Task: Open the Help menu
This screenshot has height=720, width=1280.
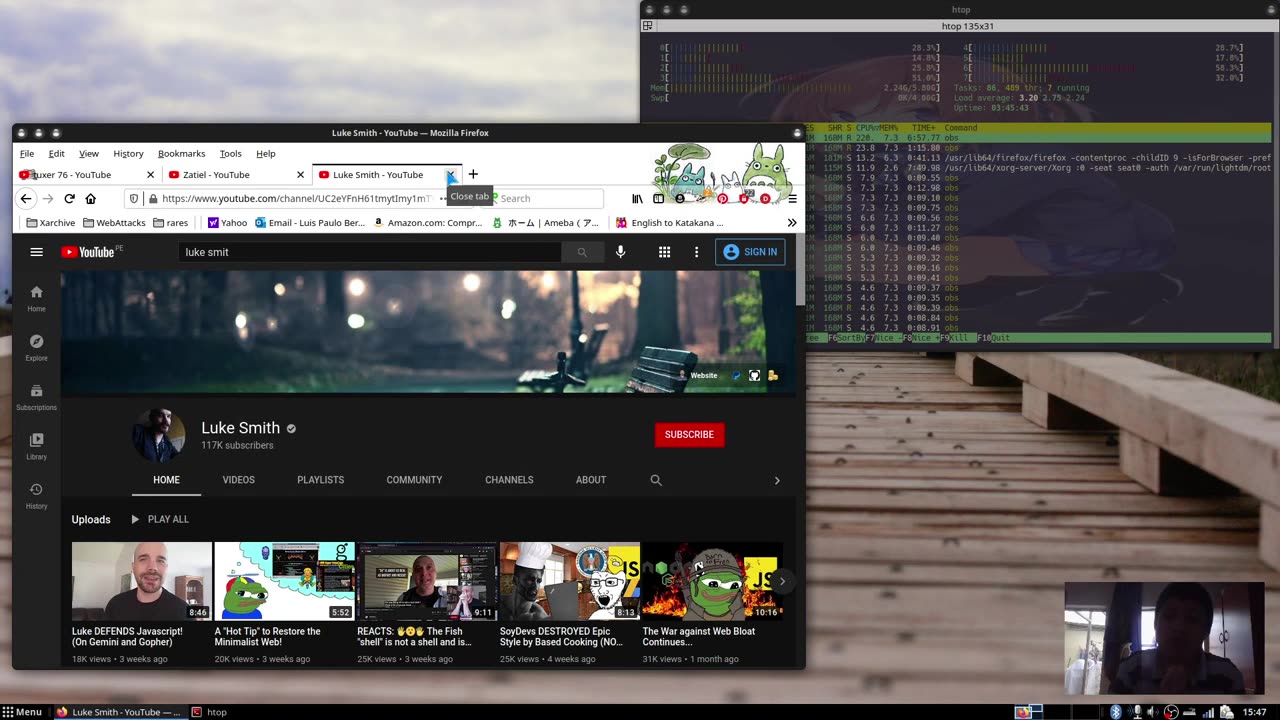Action: pyautogui.click(x=265, y=153)
